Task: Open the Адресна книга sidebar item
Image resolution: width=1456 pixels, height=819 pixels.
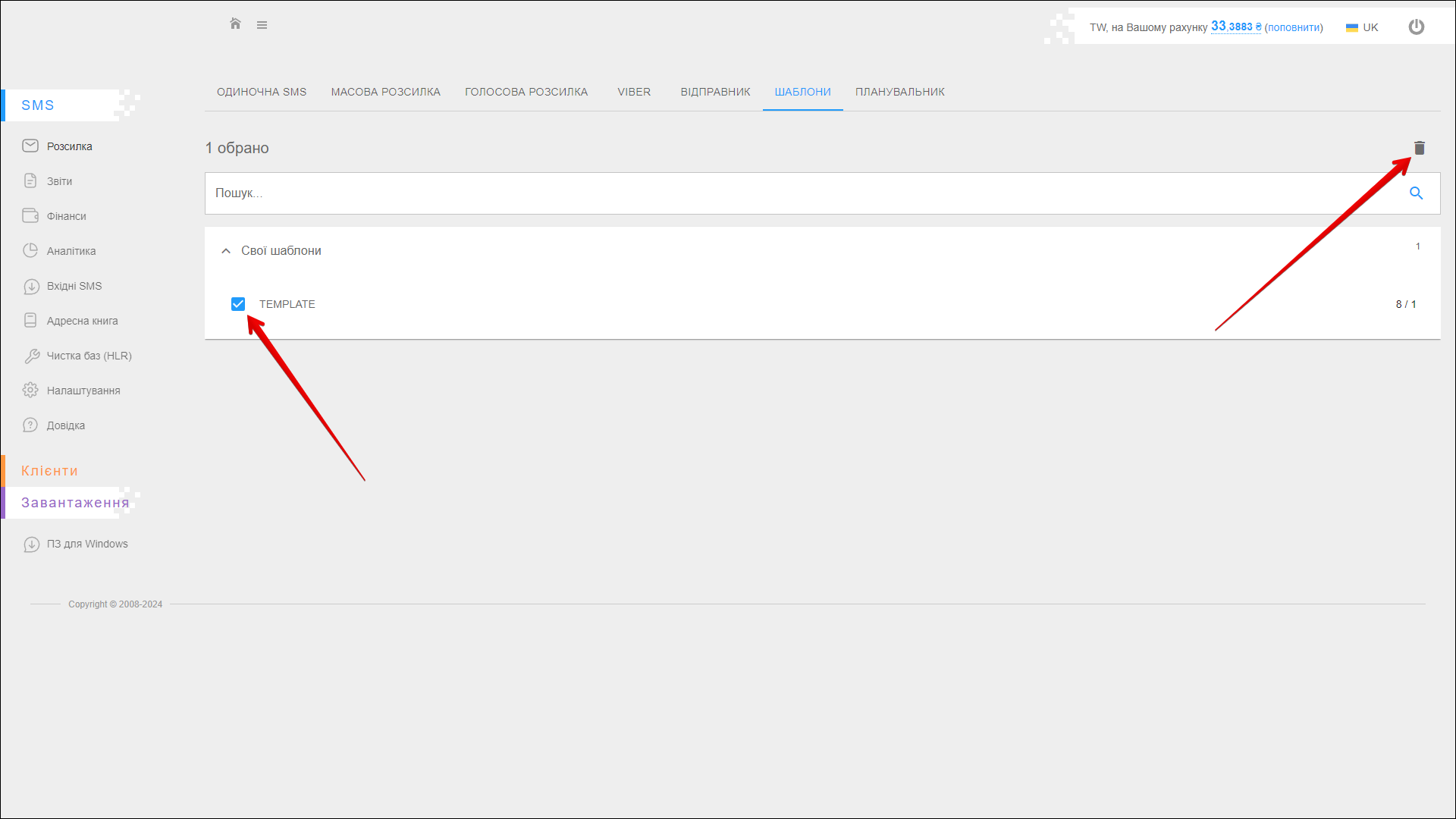Action: [x=82, y=321]
